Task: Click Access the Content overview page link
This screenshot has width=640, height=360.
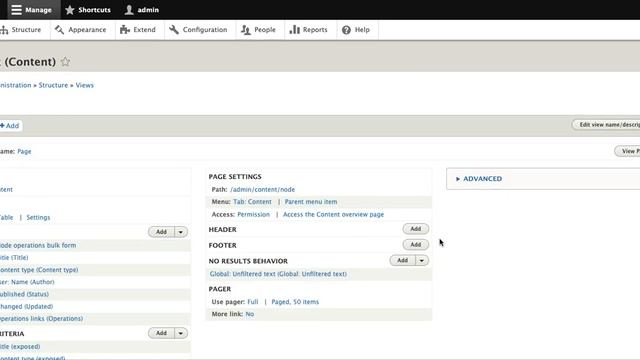Action: (x=333, y=214)
